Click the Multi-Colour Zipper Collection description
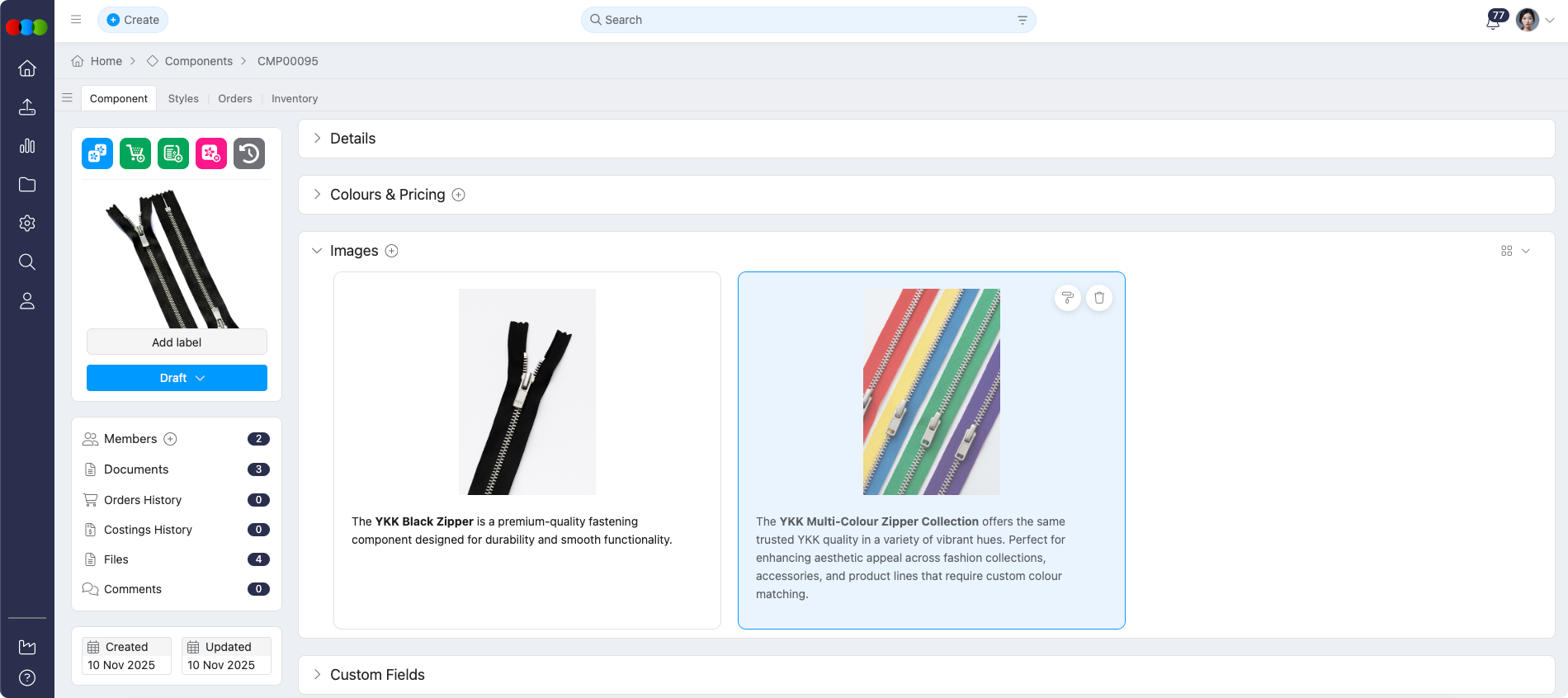The height and width of the screenshot is (698, 1568). coord(911,558)
